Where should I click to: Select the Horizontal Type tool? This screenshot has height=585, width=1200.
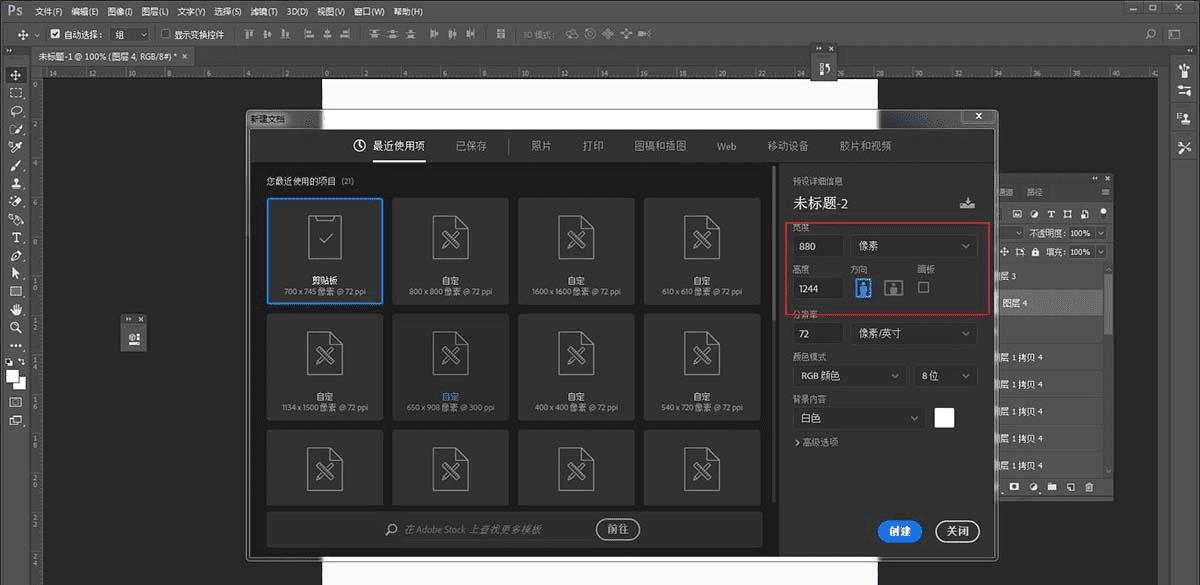coord(16,237)
